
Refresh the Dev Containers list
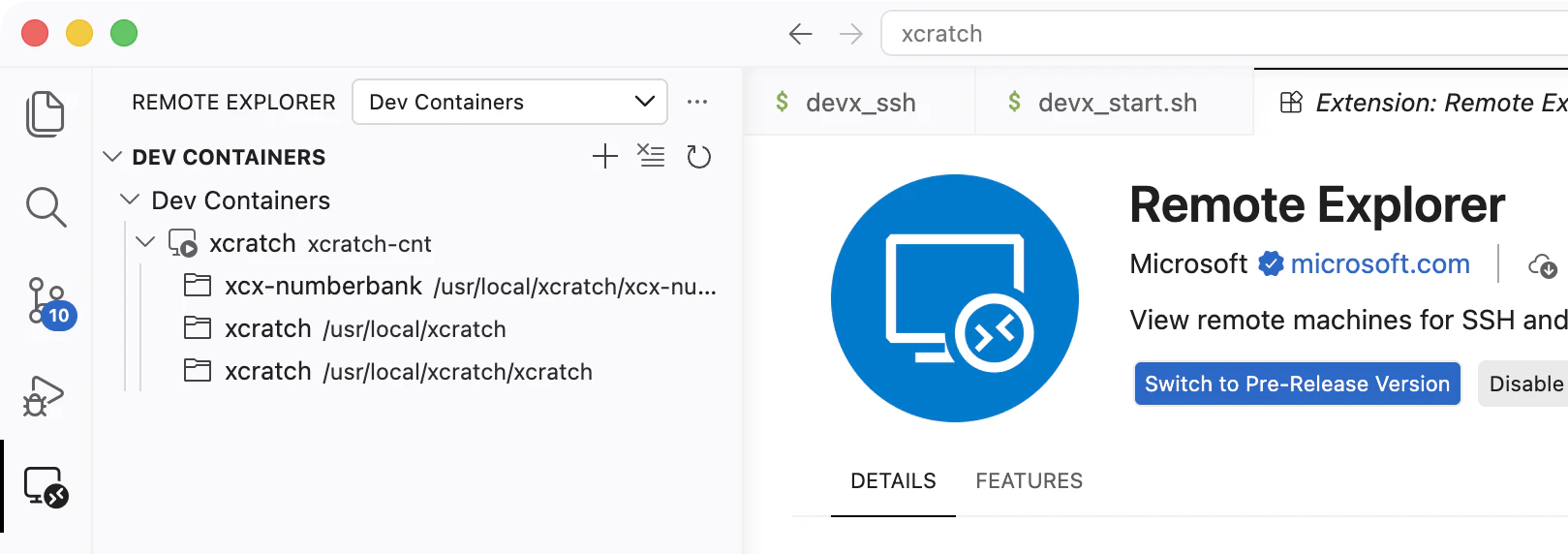(698, 157)
